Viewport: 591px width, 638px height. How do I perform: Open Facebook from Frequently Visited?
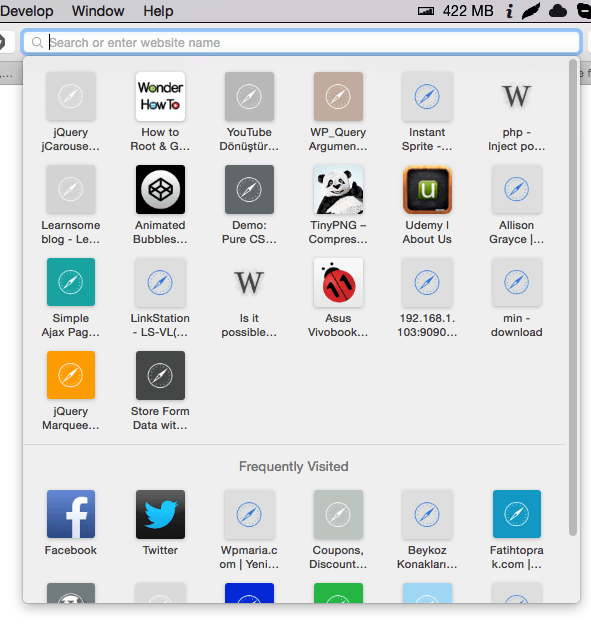[71, 514]
